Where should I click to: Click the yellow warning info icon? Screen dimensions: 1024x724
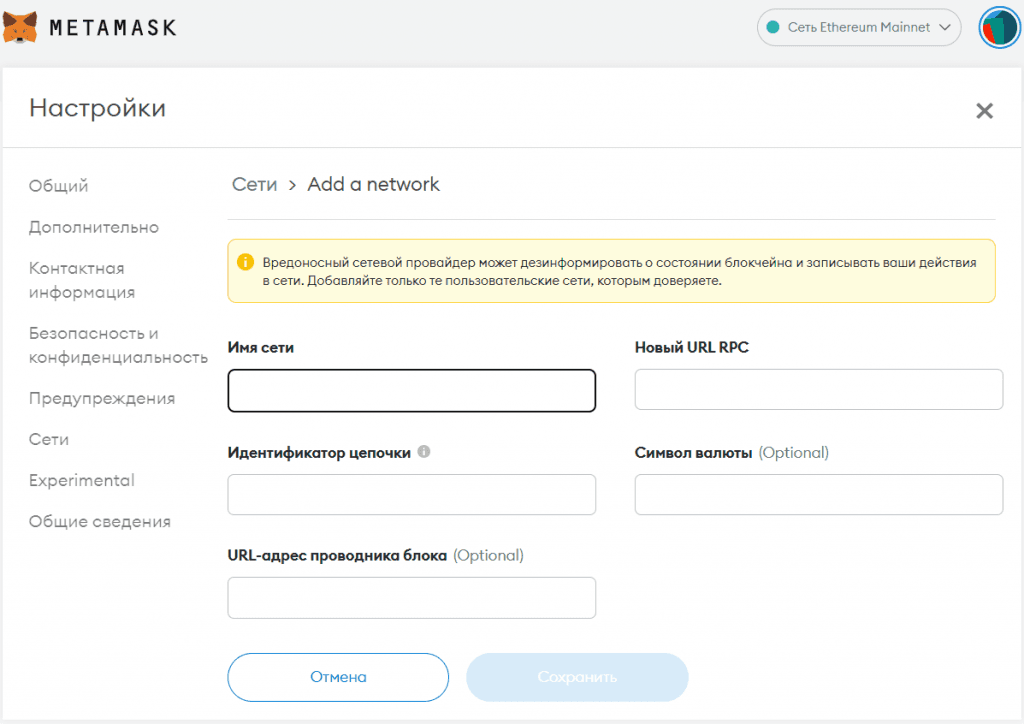pyautogui.click(x=246, y=262)
